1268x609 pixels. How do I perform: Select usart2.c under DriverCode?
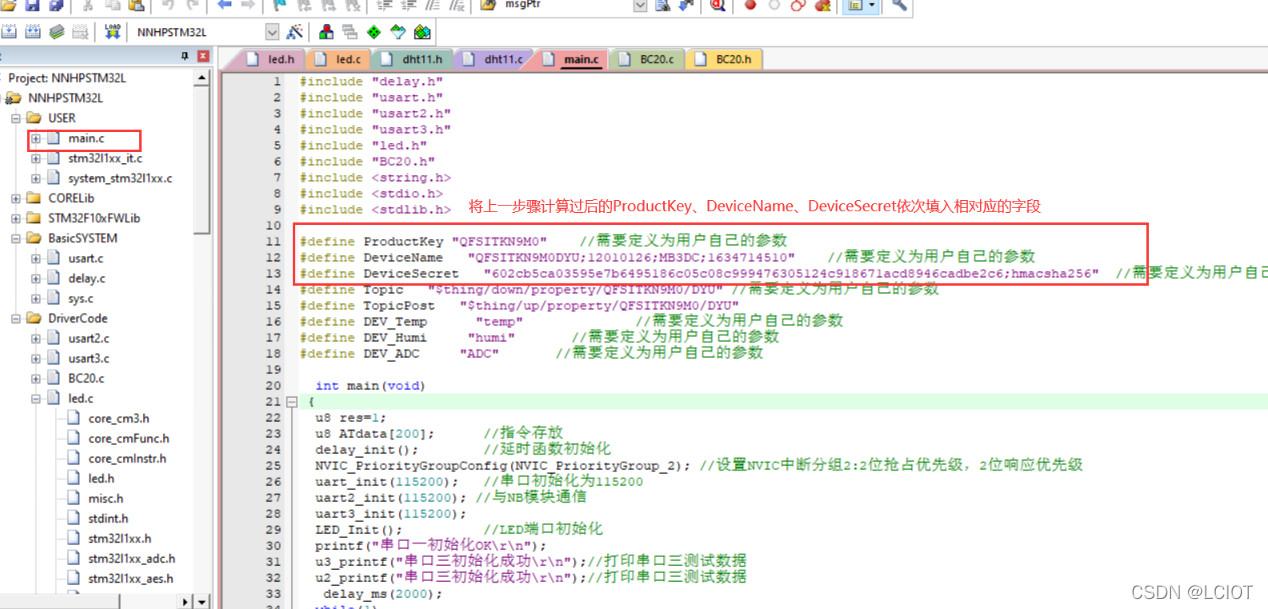click(x=88, y=338)
